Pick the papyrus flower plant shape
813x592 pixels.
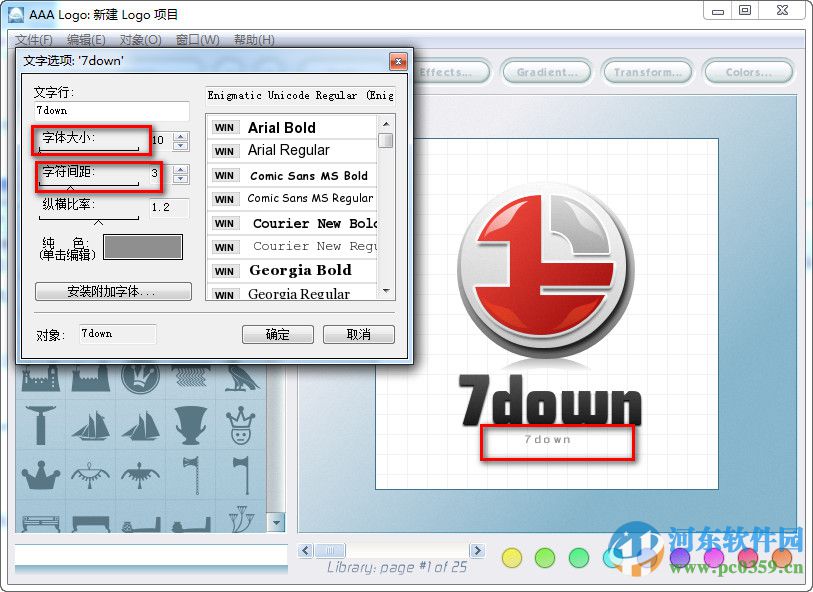pos(242,520)
